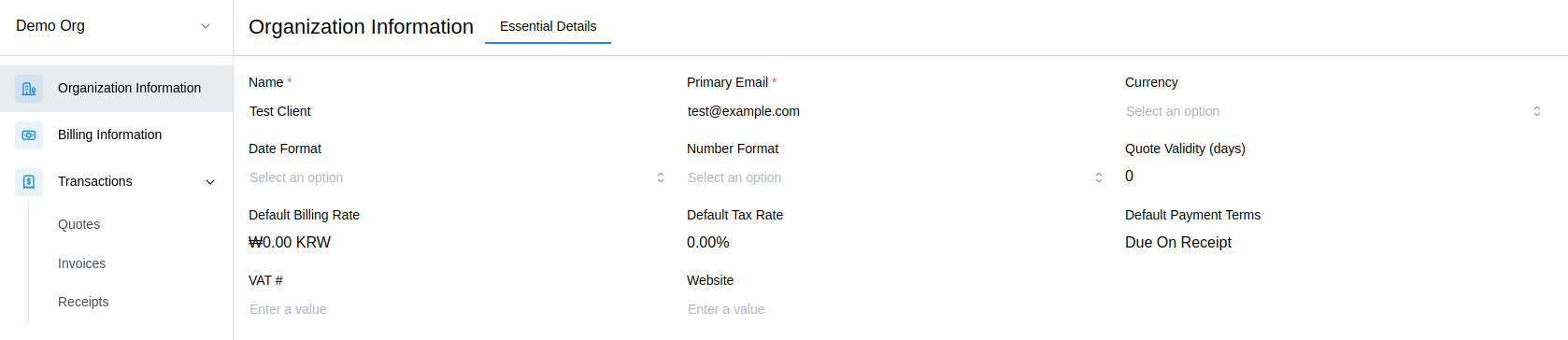Screen dimensions: 1568x340
Task: Click the Quote Validity days field
Action: coord(1334,177)
